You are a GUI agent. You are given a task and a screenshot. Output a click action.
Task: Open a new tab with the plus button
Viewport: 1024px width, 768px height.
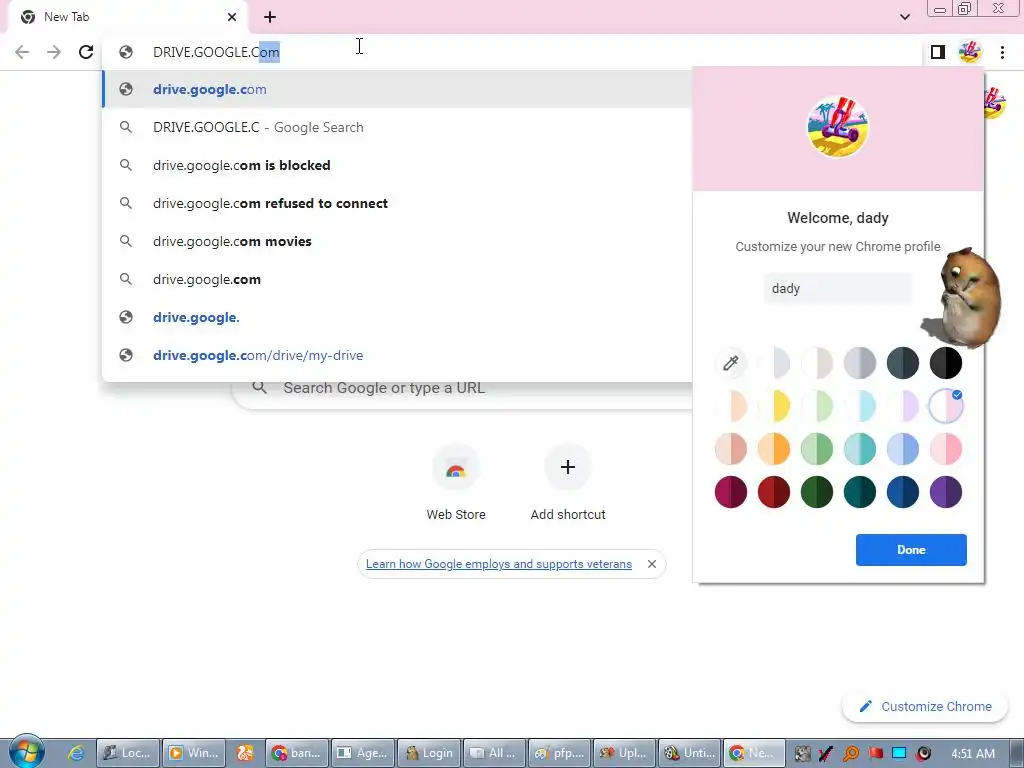[270, 17]
